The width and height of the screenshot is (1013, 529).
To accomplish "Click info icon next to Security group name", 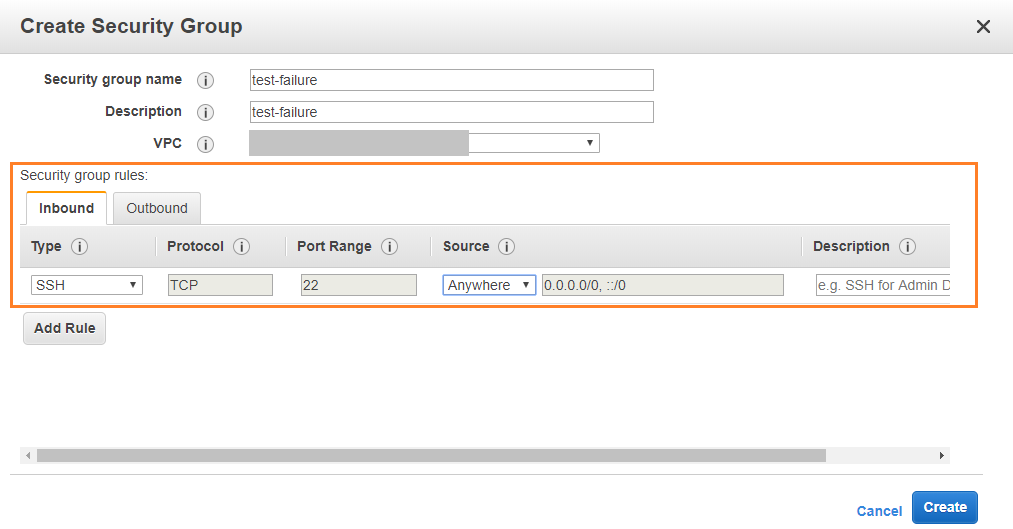I will [x=206, y=80].
